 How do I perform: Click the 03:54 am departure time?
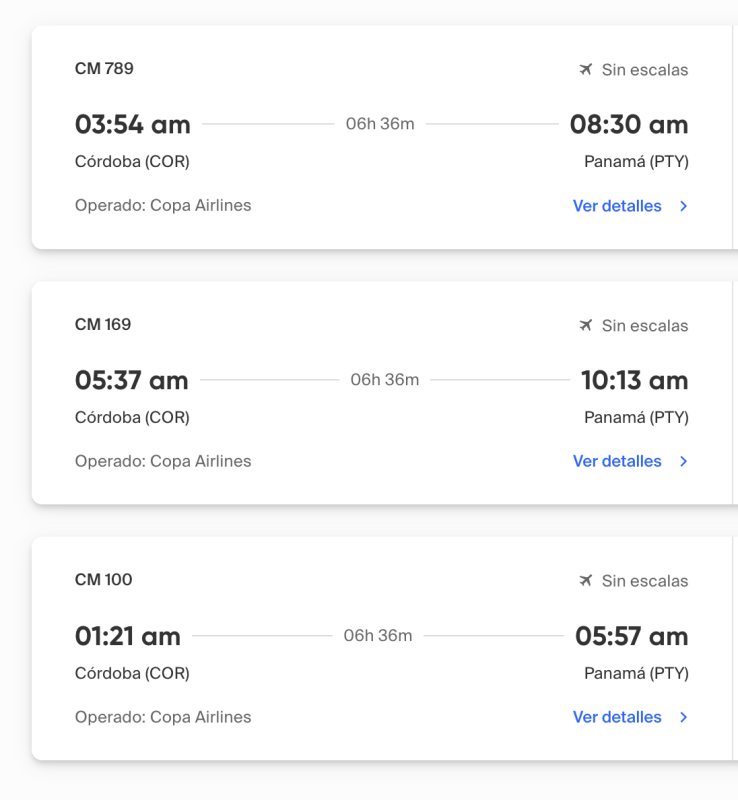132,125
